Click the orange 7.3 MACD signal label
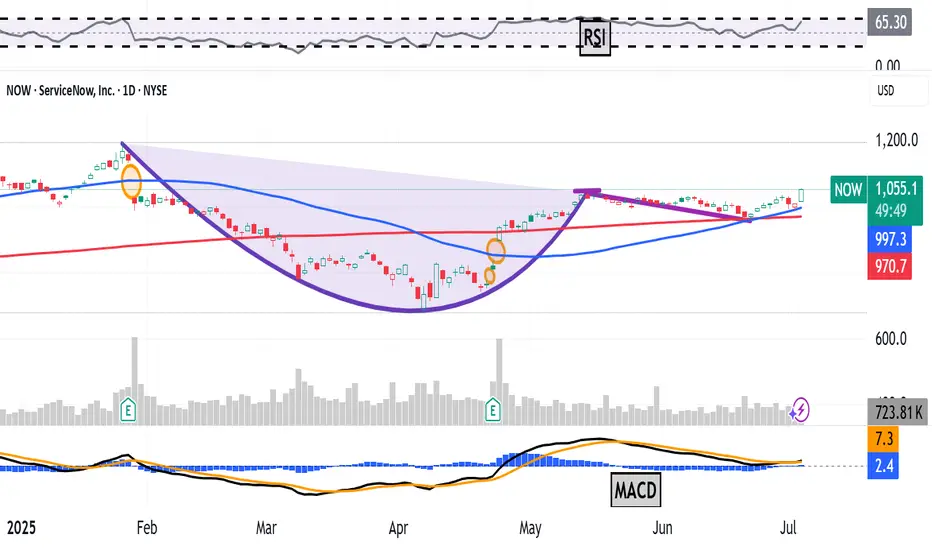 coord(883,439)
